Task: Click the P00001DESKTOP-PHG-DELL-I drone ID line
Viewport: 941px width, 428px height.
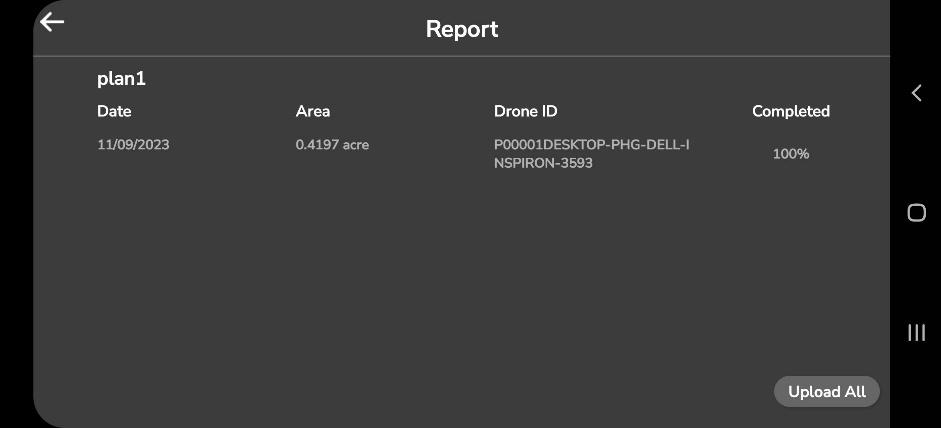Action: (x=592, y=145)
